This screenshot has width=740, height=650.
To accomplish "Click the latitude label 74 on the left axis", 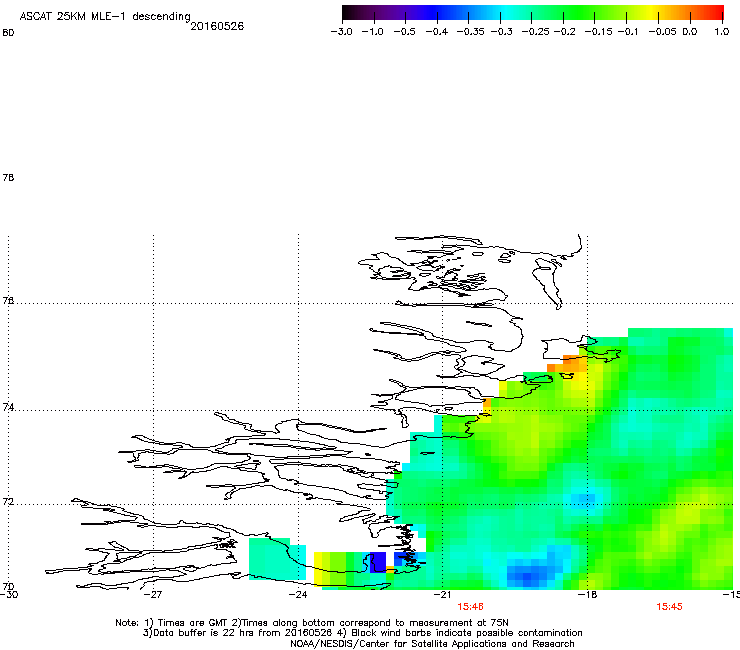I will tap(8, 407).
